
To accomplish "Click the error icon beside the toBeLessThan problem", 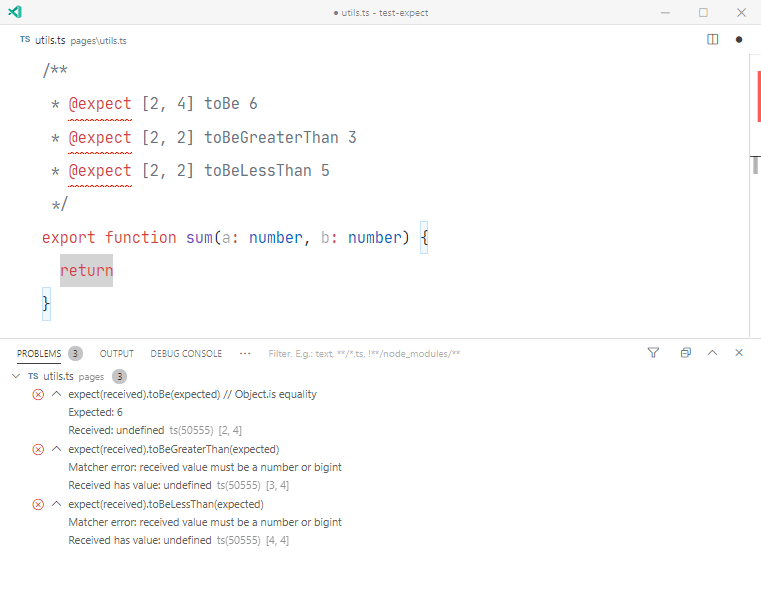I will tap(38, 505).
